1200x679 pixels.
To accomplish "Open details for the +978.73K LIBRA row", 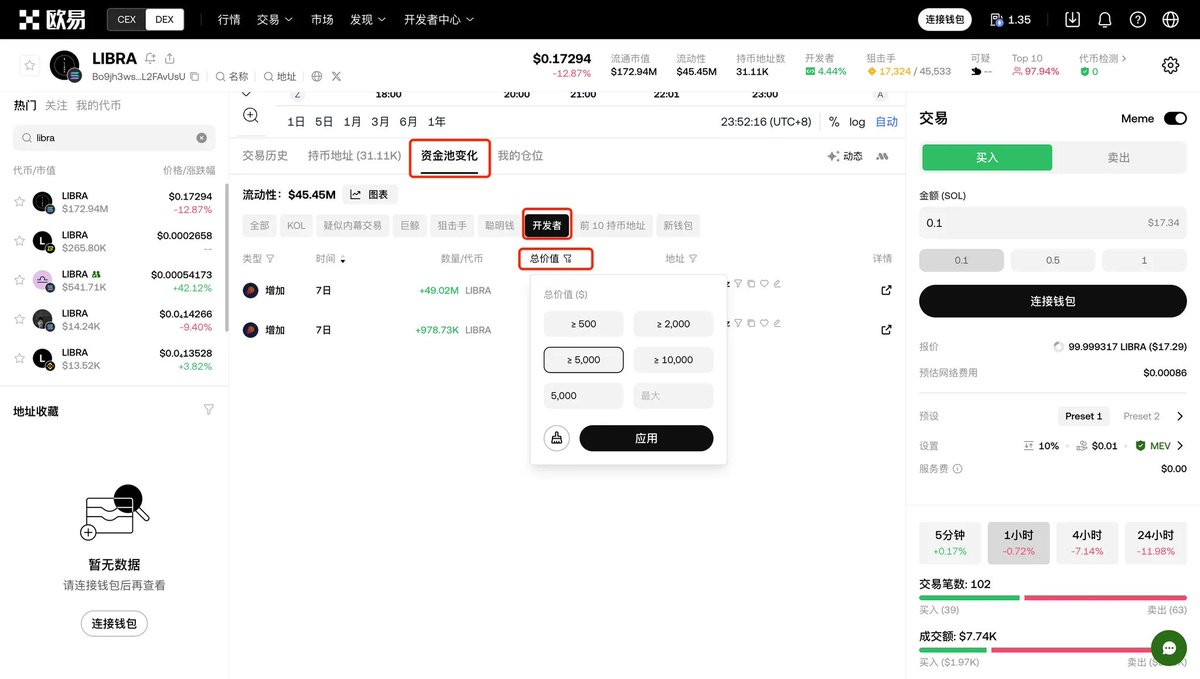I will pyautogui.click(x=886, y=330).
